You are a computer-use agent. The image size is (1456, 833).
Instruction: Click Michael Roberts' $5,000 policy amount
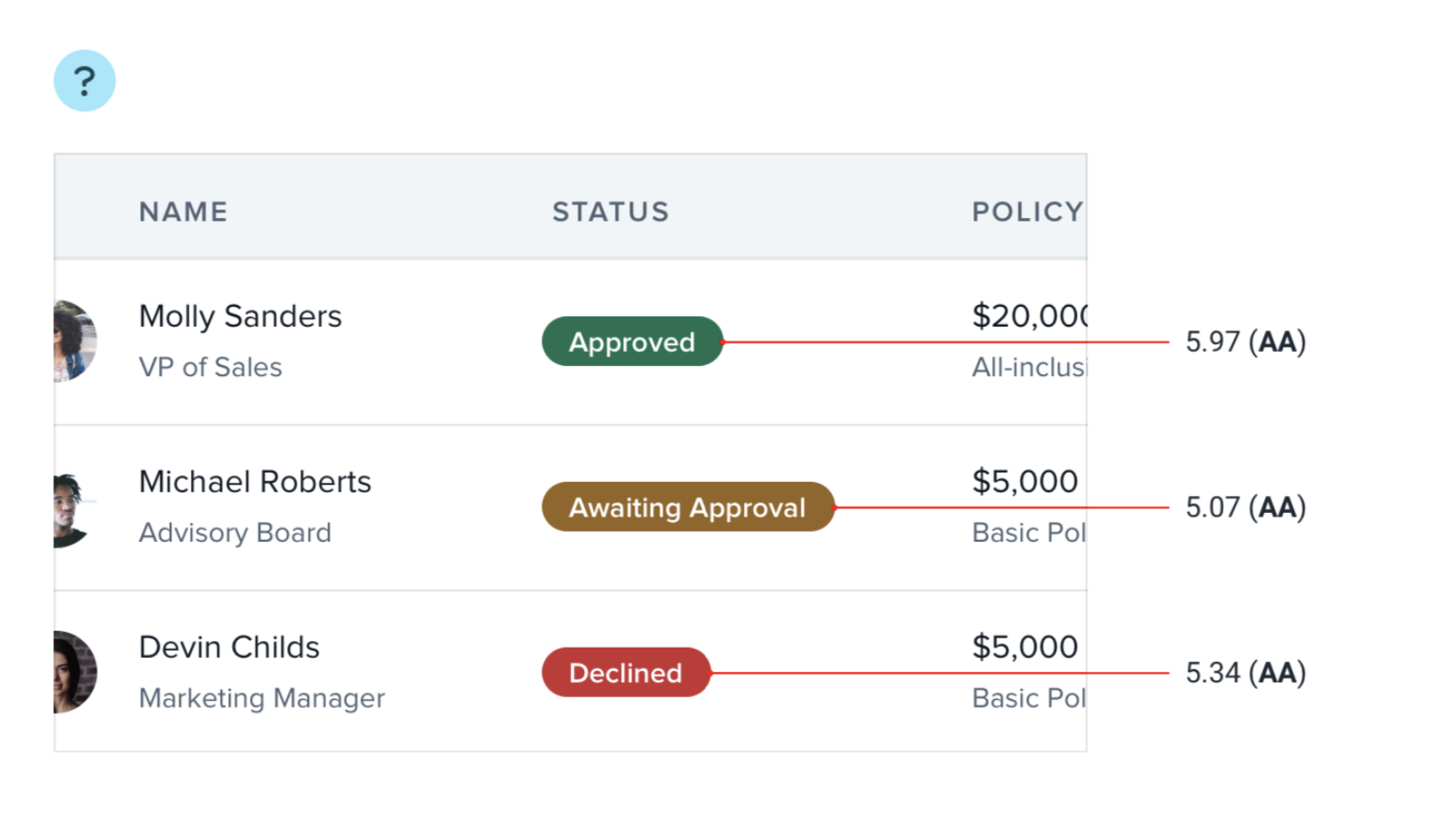click(x=1025, y=482)
